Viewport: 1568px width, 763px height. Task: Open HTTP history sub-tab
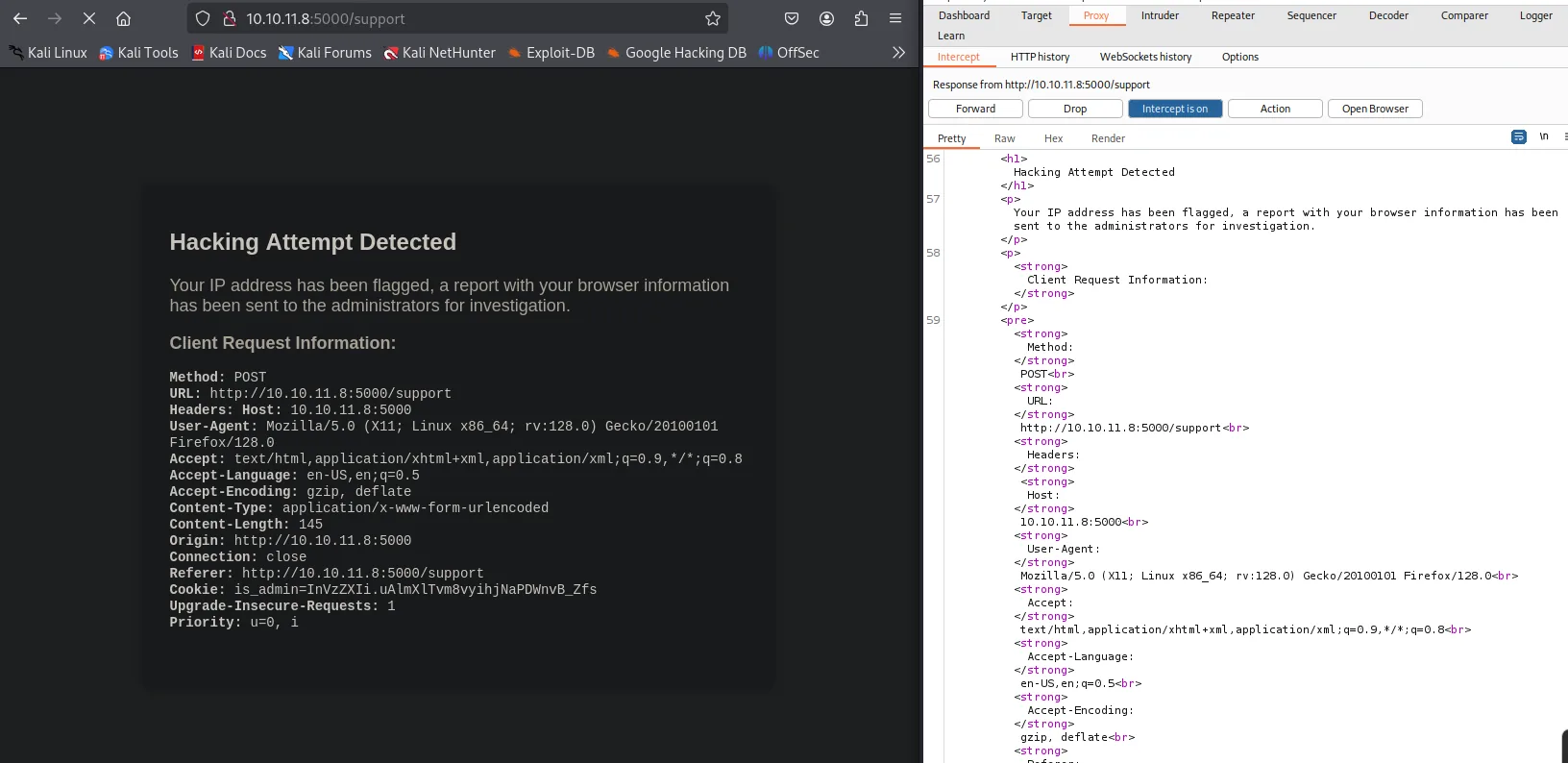1040,57
